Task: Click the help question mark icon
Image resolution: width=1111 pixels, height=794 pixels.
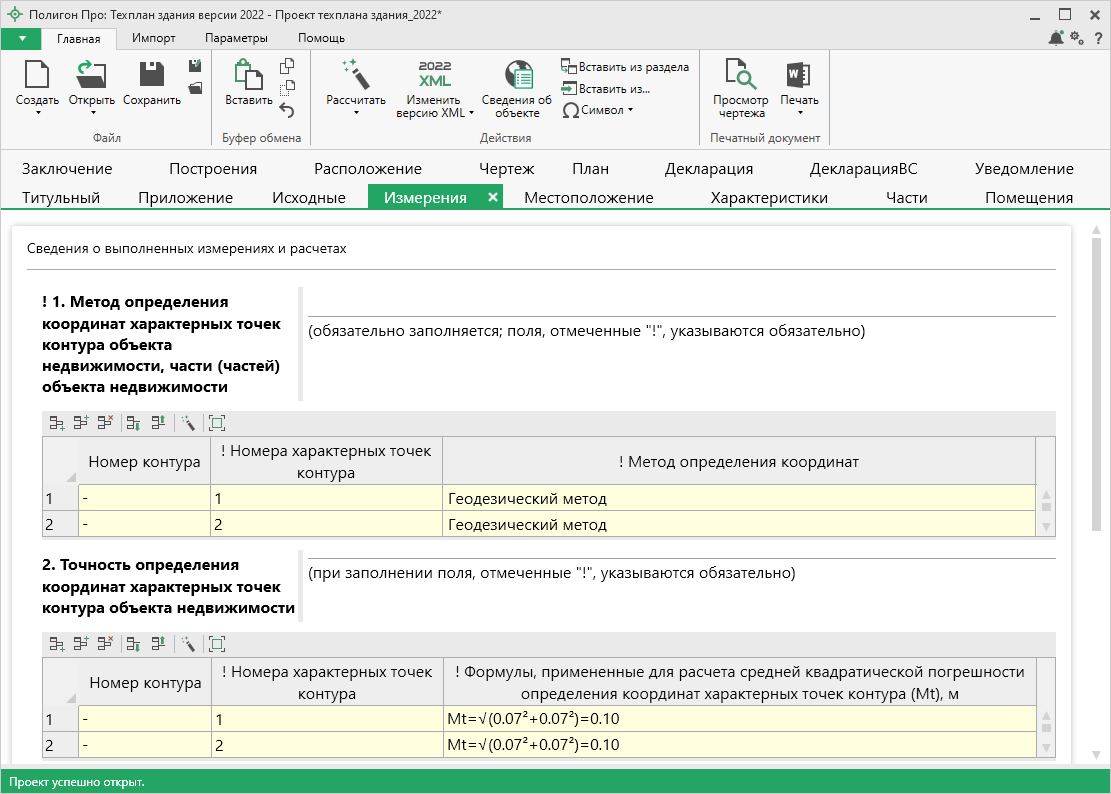Action: pyautogui.click(x=1098, y=38)
